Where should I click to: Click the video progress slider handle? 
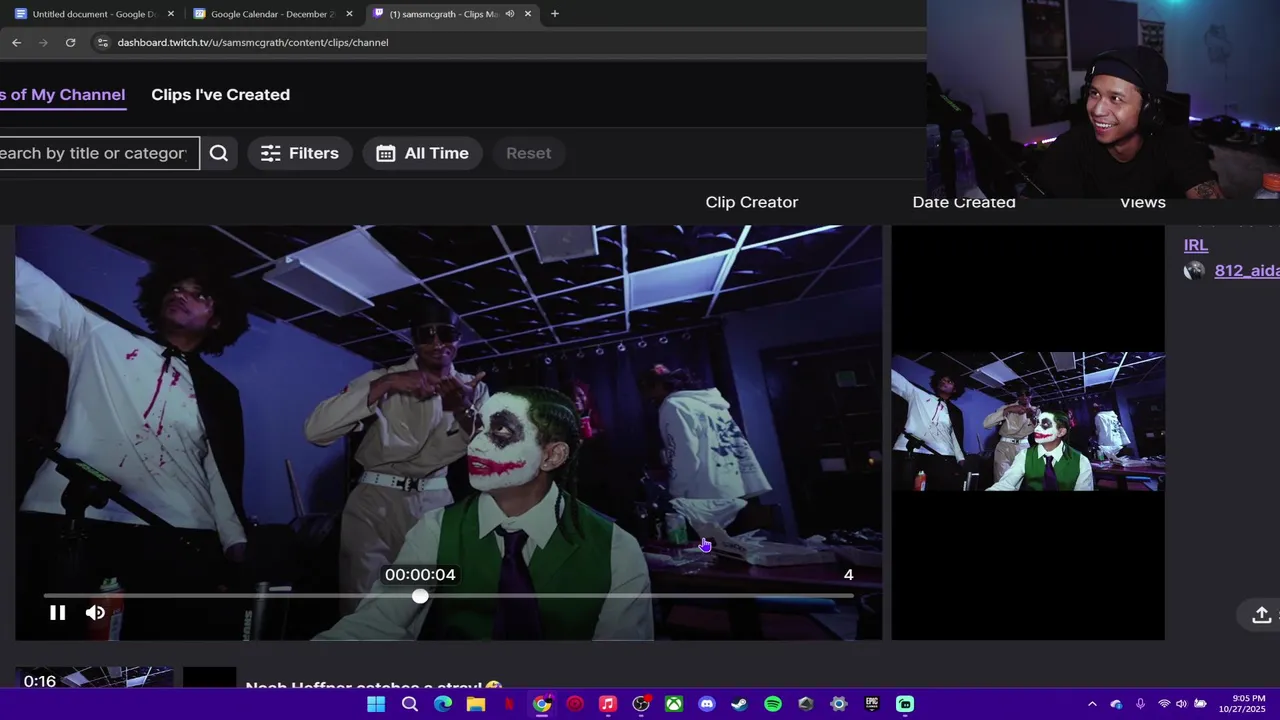pyautogui.click(x=420, y=596)
